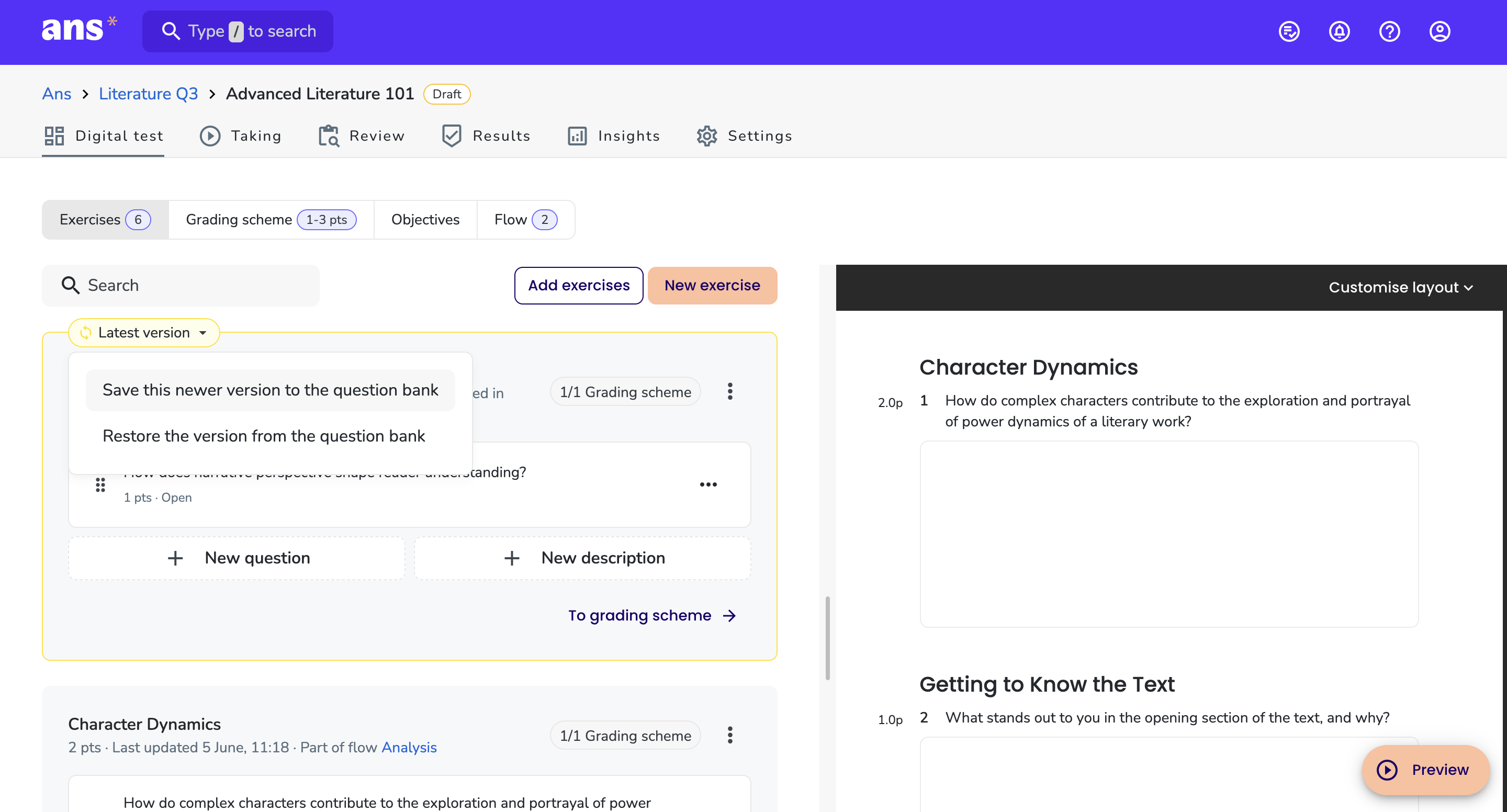This screenshot has width=1507, height=812.
Task: Click the Preview button
Action: 1425,770
